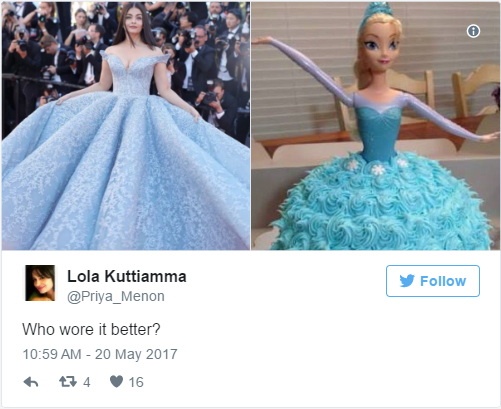The image size is (501, 409).
Task: Open the Elsa doll cake photo
Action: [376, 126]
